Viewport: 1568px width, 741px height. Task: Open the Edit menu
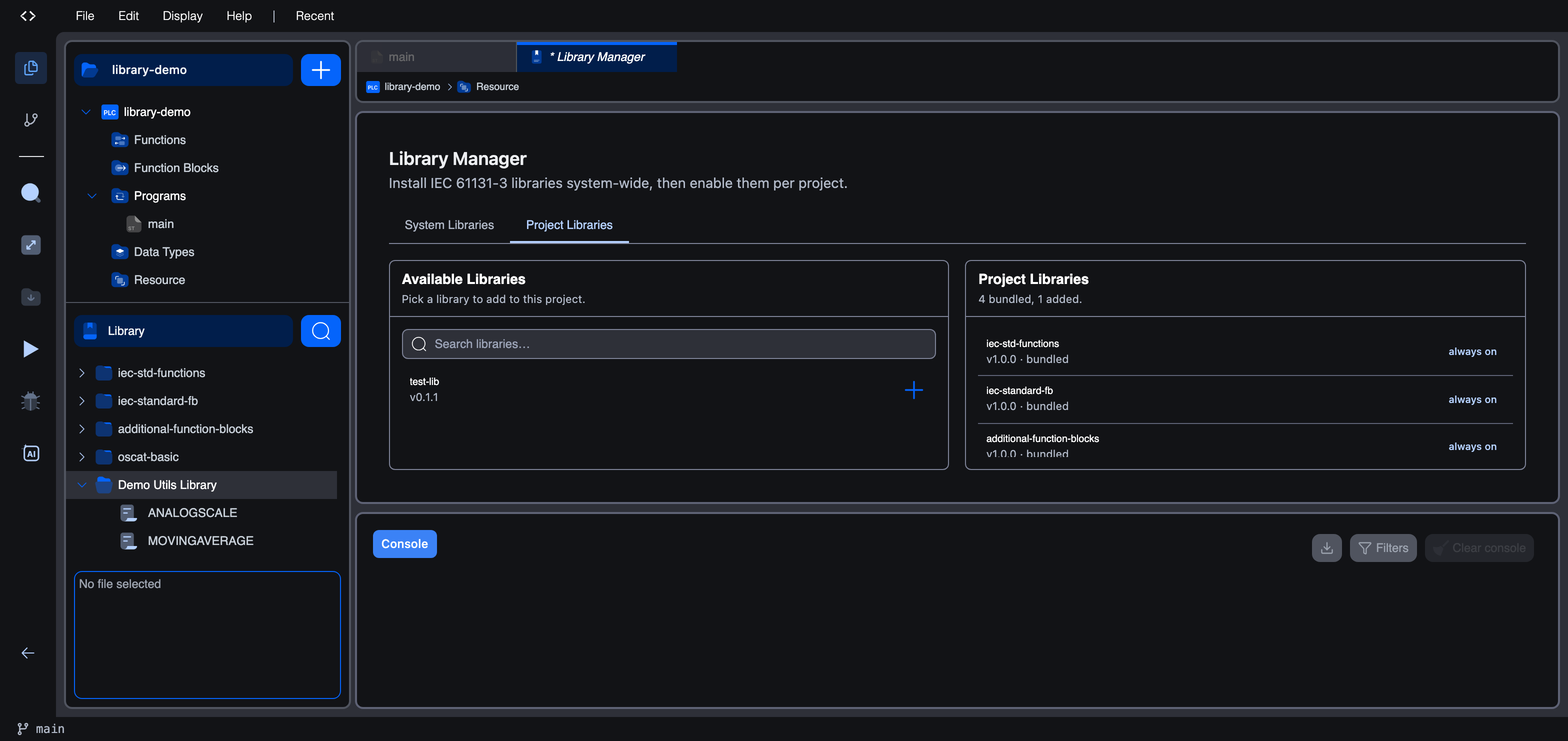[x=128, y=16]
